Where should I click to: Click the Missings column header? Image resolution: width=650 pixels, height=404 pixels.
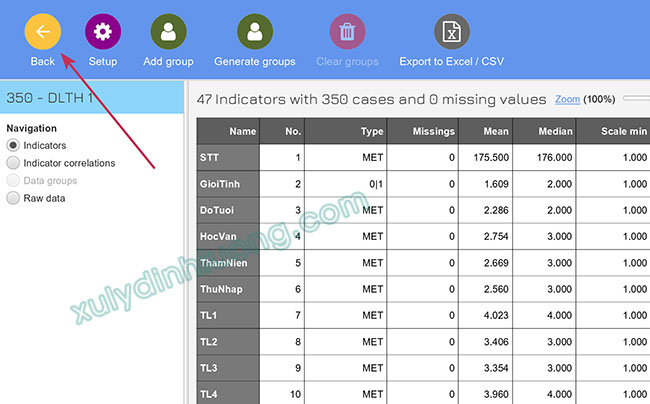point(426,131)
